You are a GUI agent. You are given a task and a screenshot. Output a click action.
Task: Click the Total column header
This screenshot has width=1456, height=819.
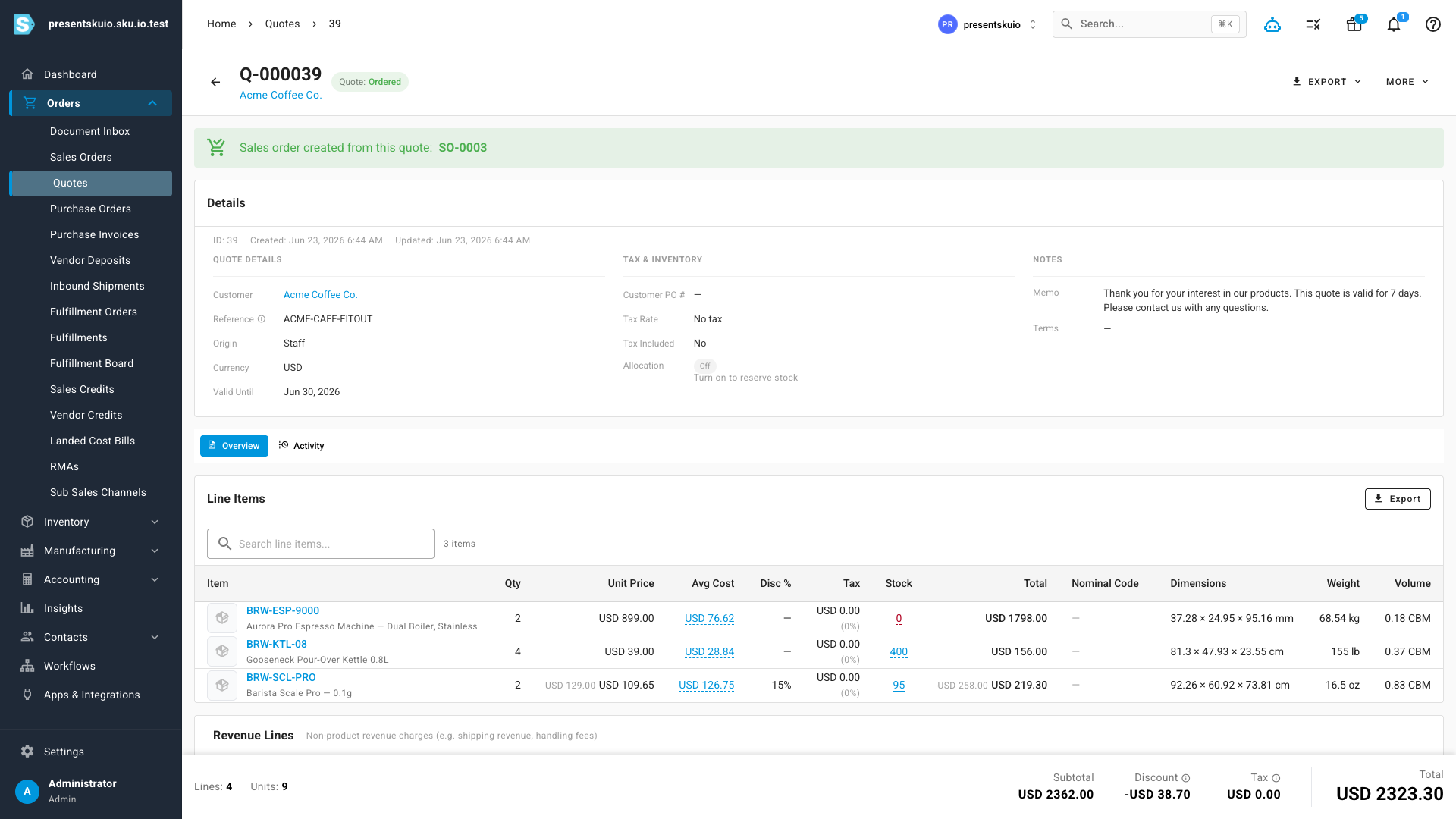tap(1035, 583)
